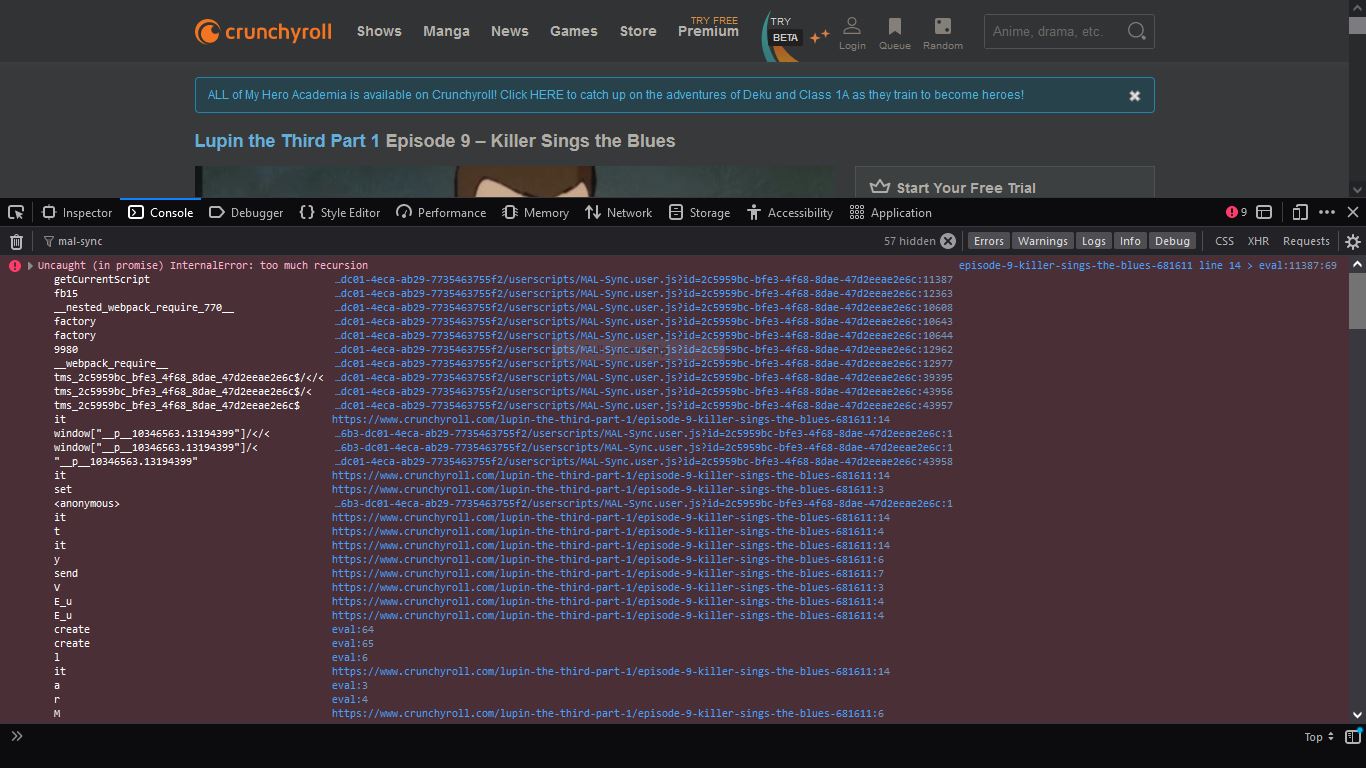Click the error count badge showing 9

[x=1237, y=212]
